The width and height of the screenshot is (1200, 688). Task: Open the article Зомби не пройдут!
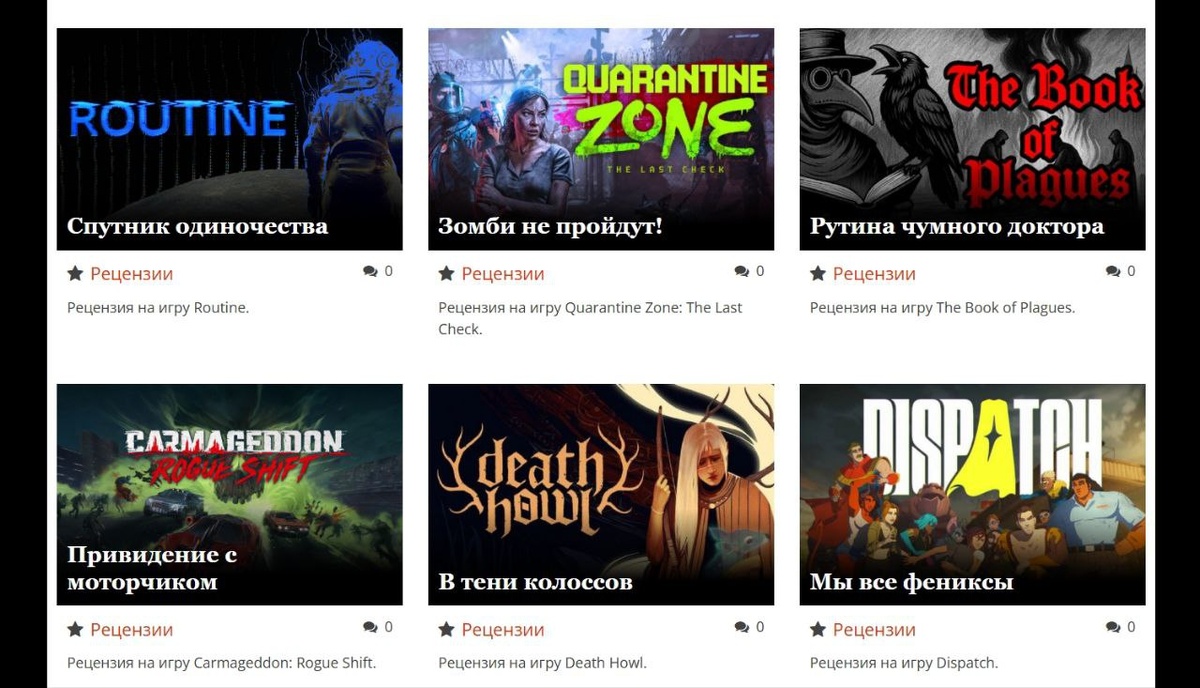(550, 226)
